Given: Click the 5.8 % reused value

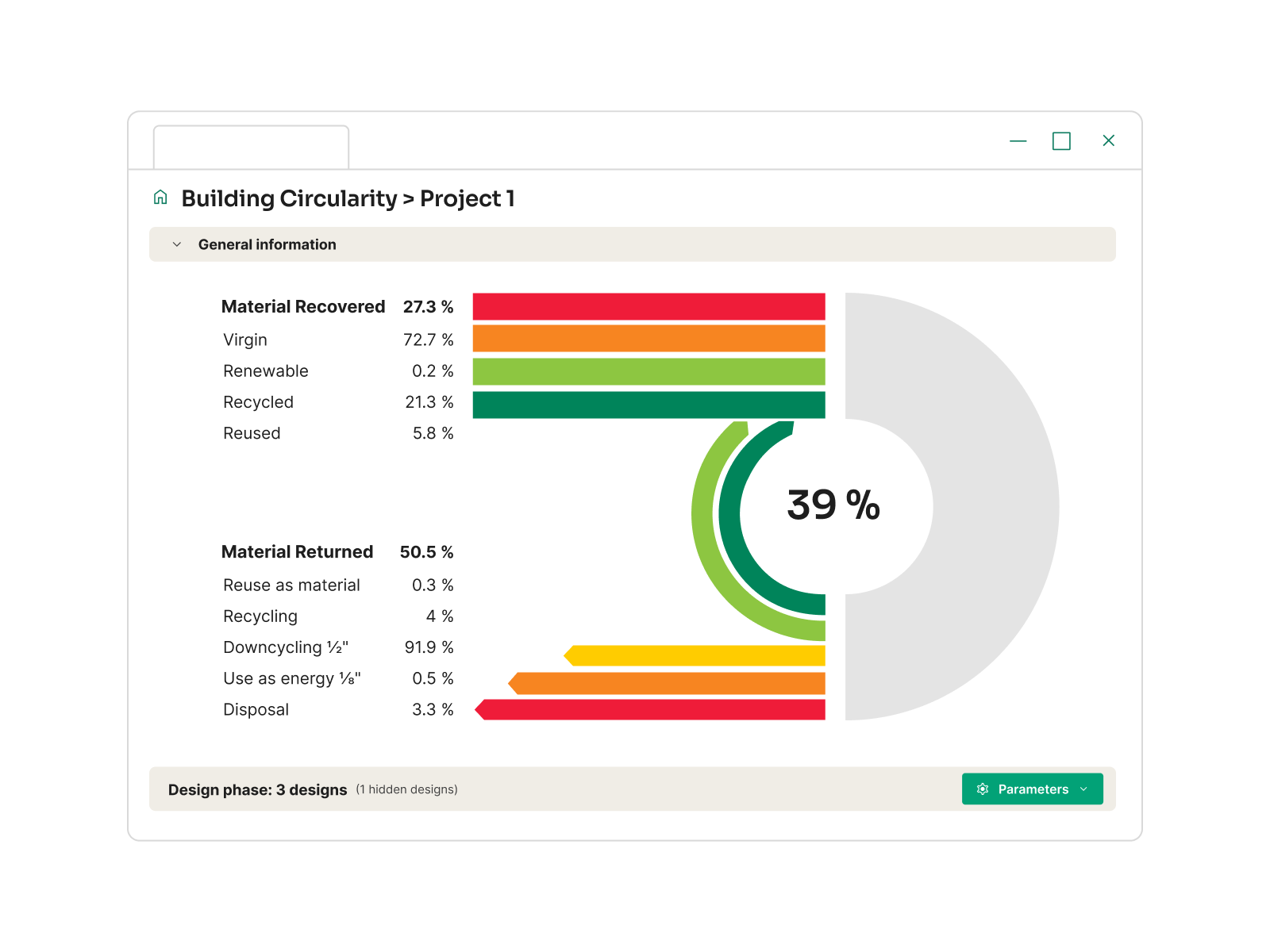Looking at the screenshot, I should (x=433, y=433).
